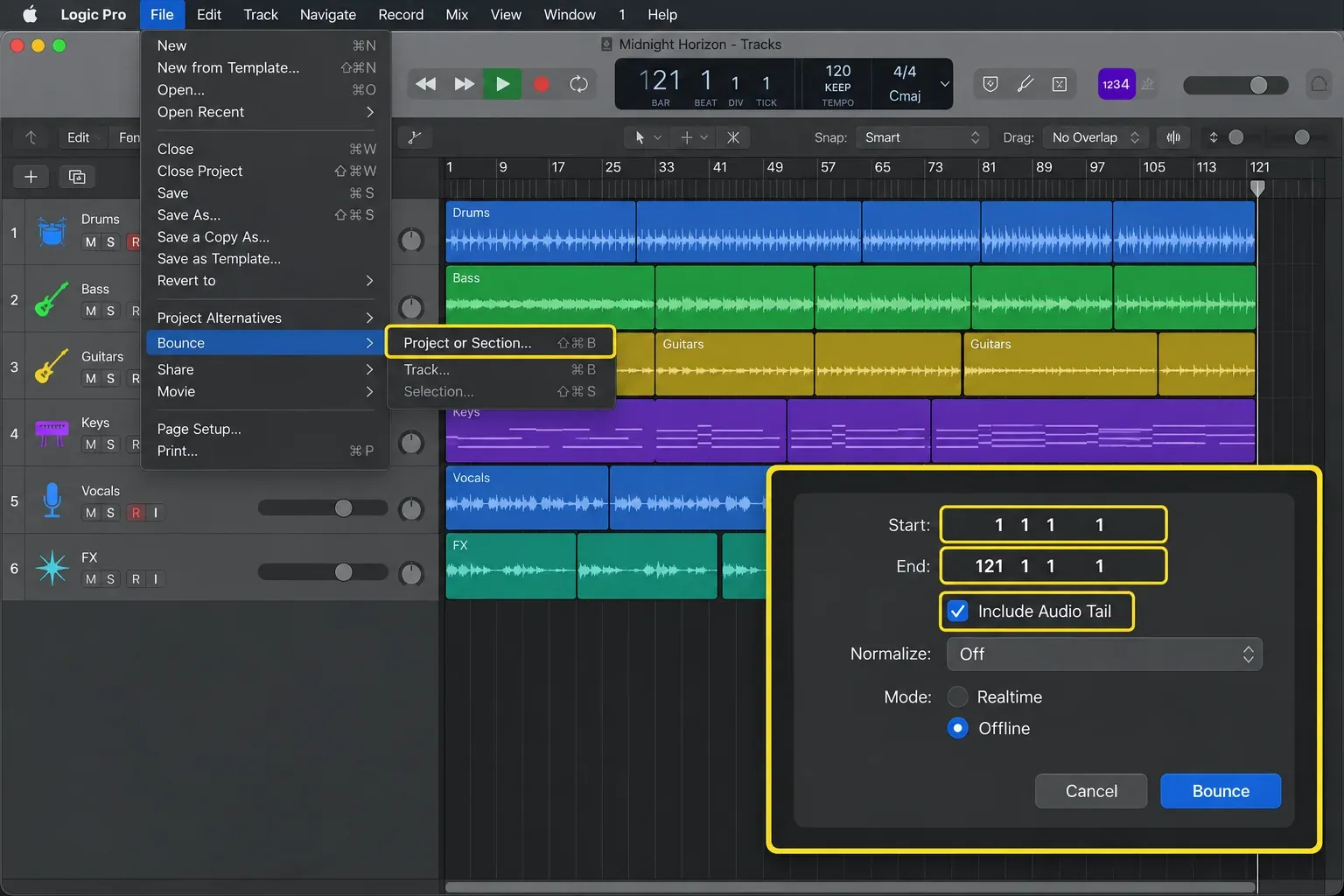Start playback with the green play button

coord(502,84)
